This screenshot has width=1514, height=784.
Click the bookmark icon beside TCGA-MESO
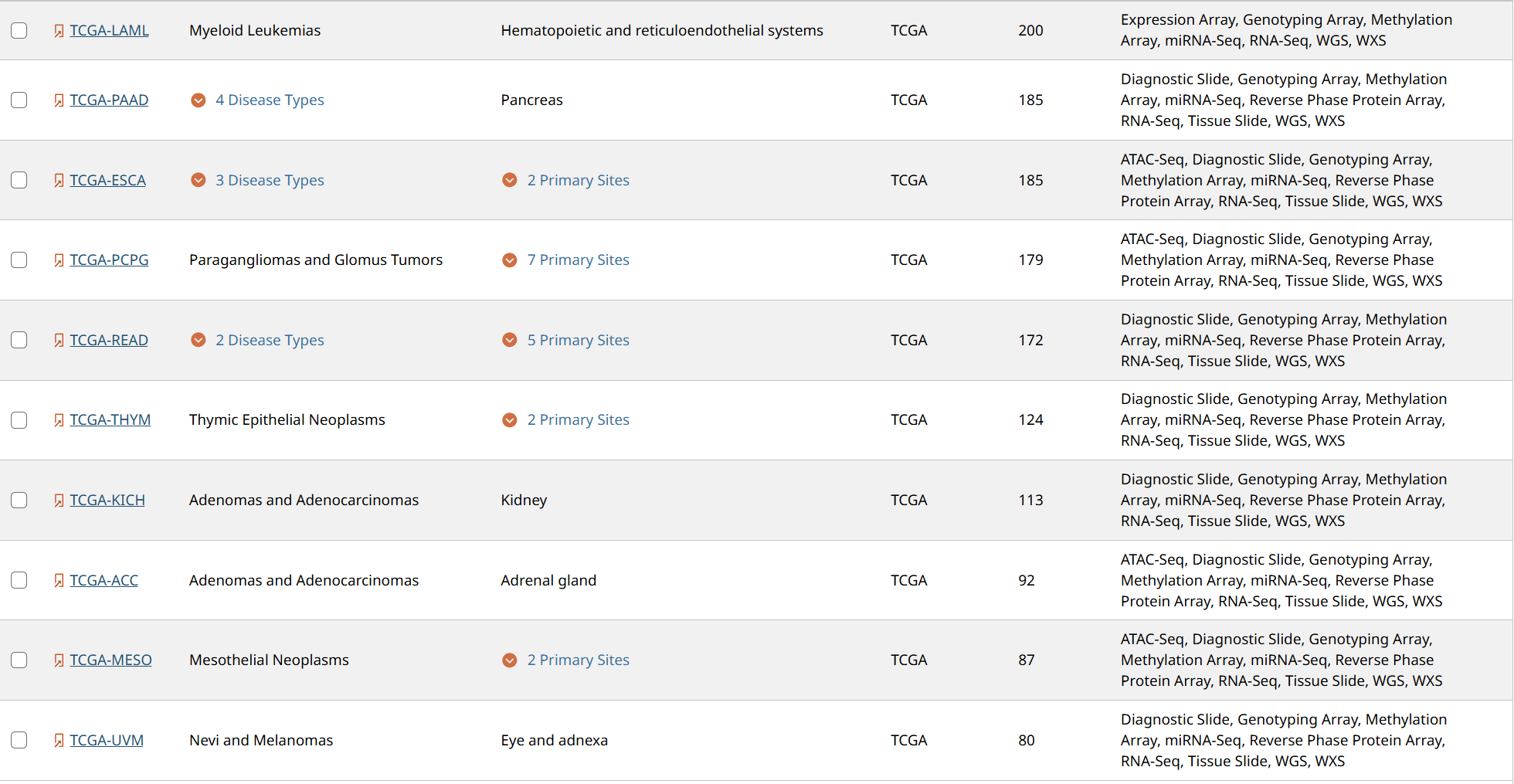pyautogui.click(x=59, y=660)
